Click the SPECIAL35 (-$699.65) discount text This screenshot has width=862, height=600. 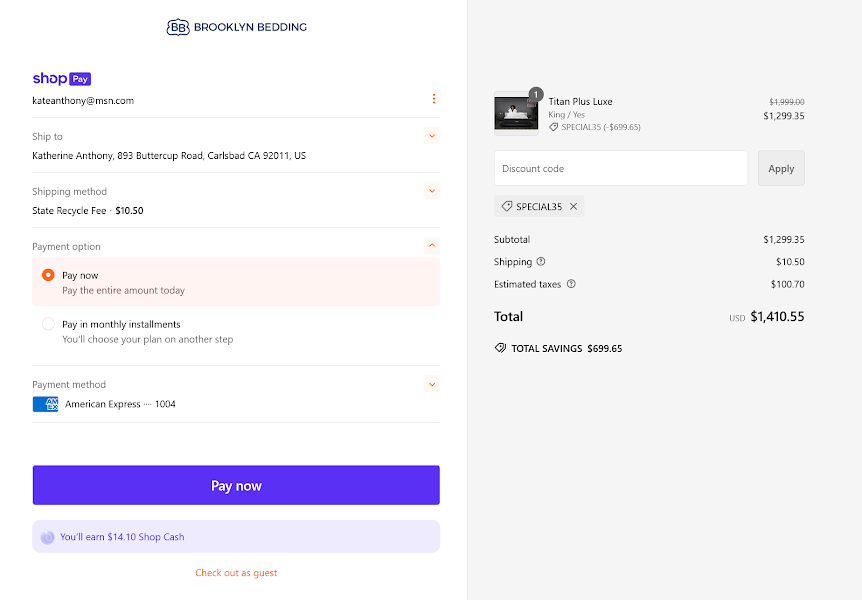601,127
